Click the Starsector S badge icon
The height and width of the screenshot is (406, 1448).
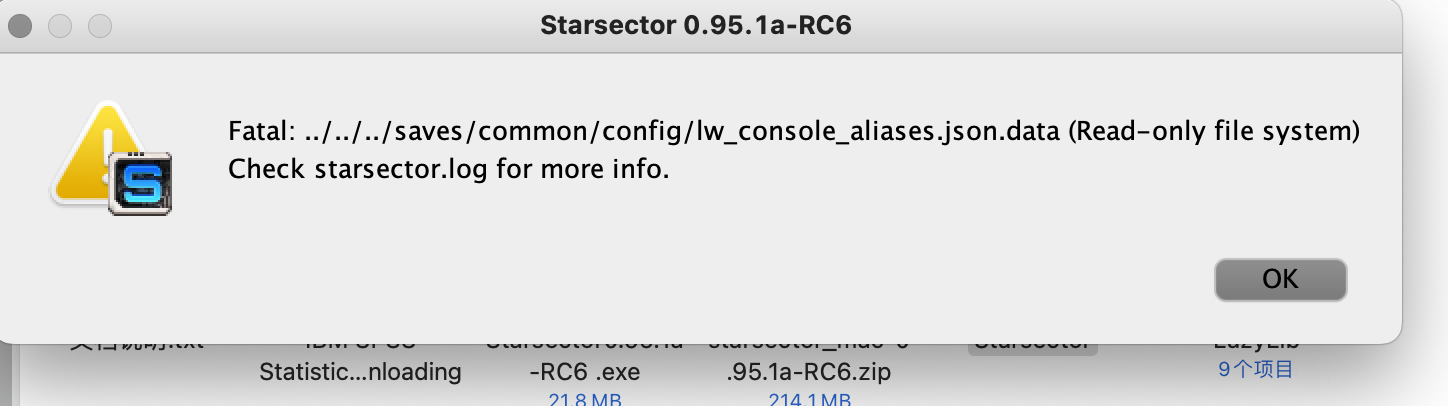pos(140,183)
